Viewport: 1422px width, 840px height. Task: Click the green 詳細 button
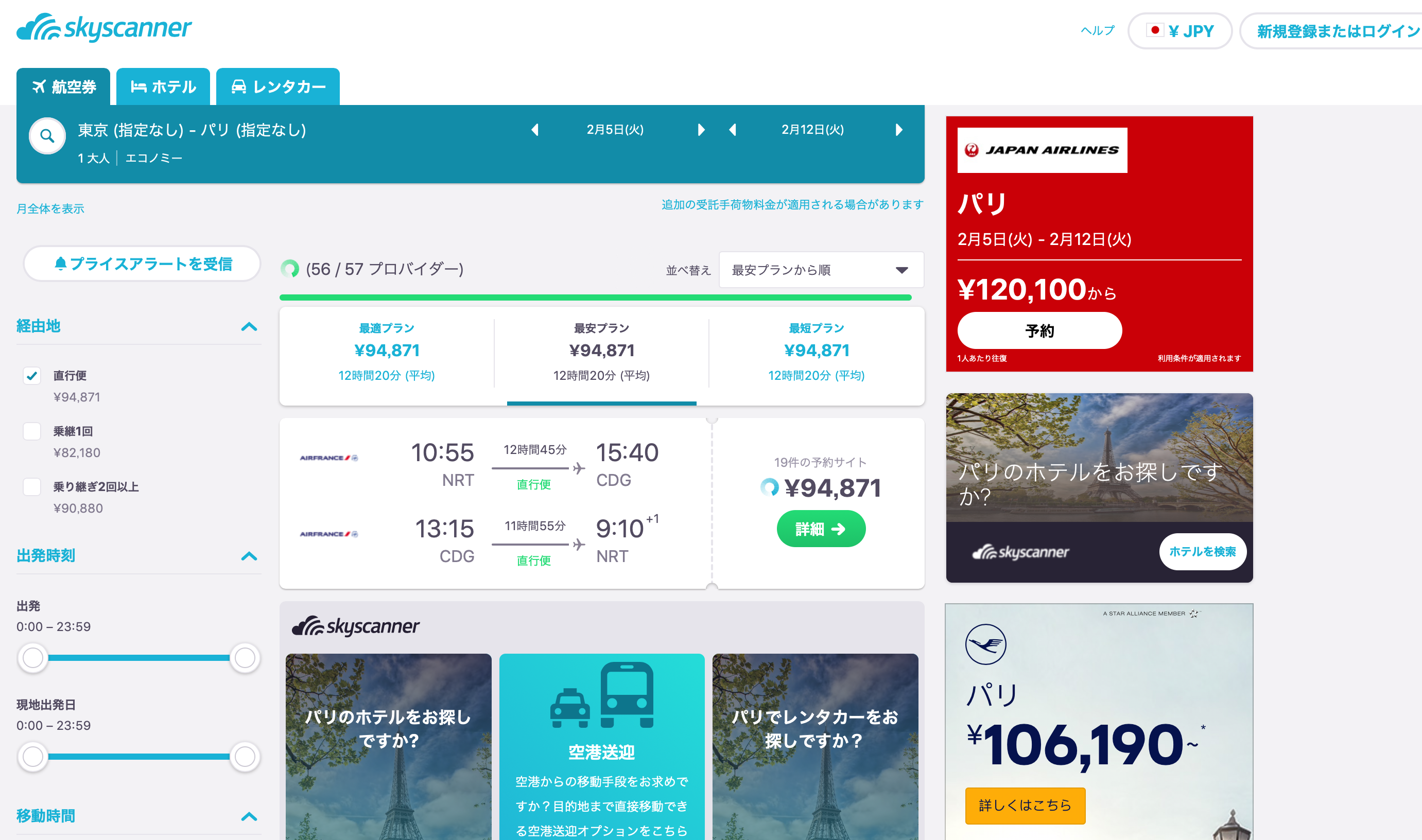click(821, 529)
